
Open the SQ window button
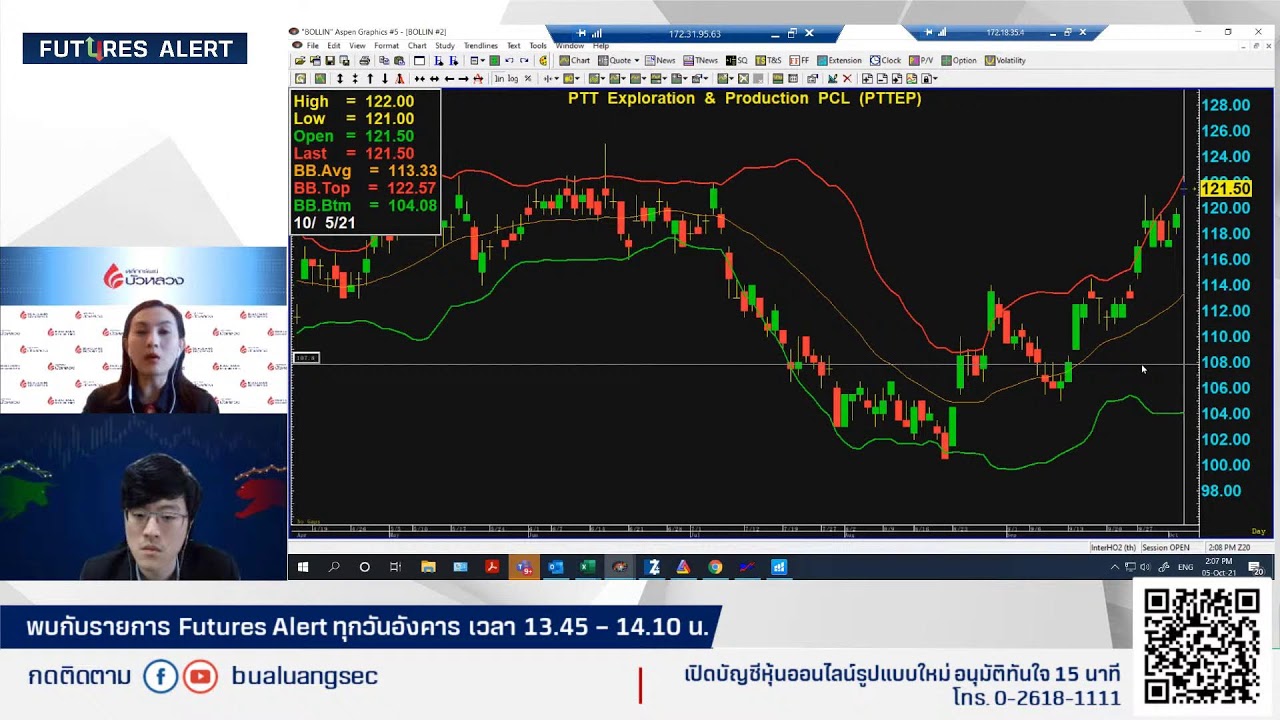(737, 60)
